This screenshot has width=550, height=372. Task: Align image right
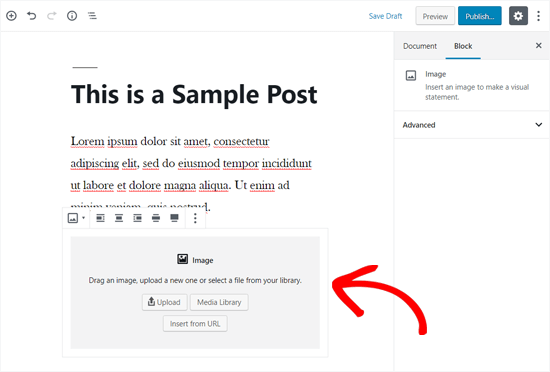coord(138,218)
